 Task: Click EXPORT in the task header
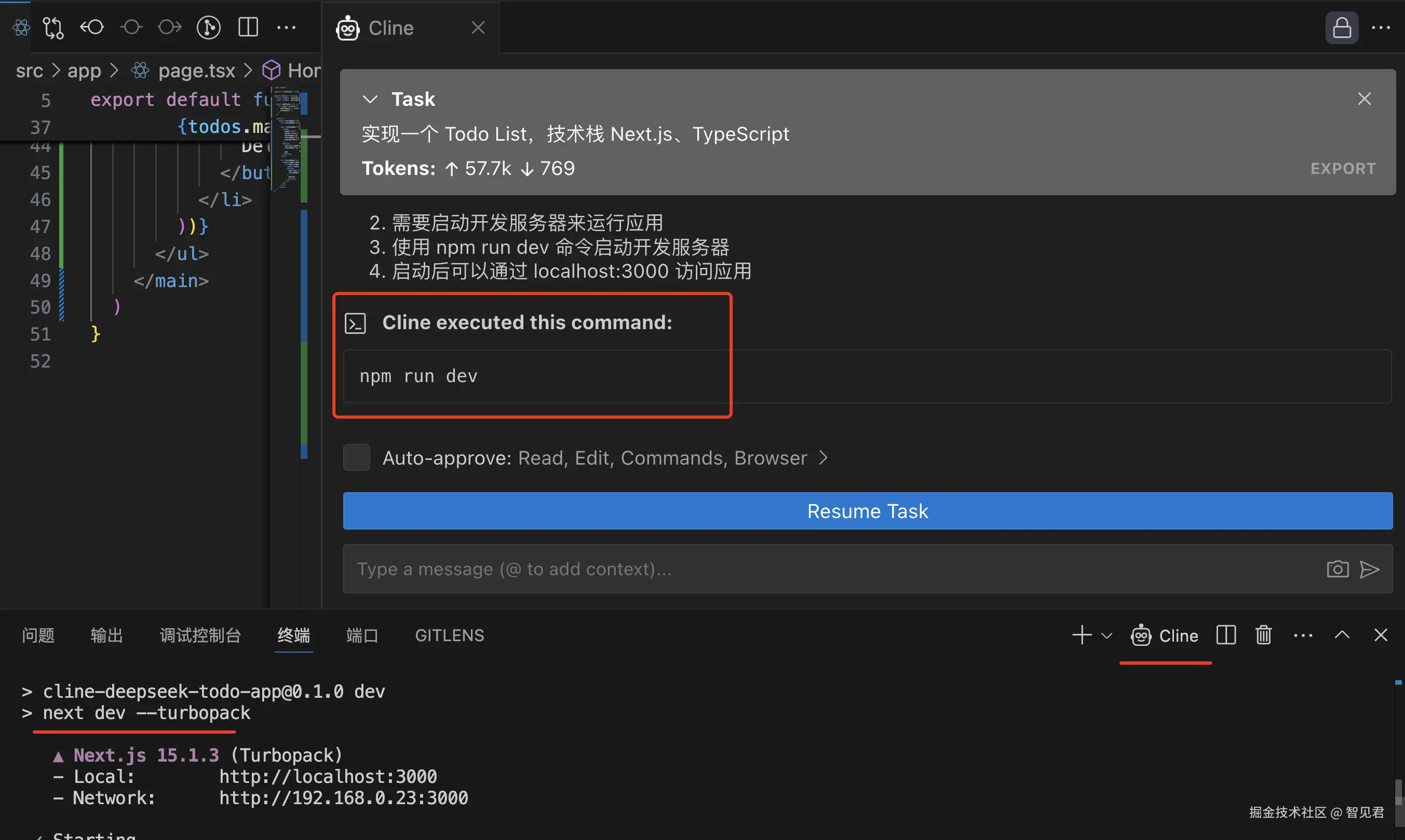[x=1343, y=169]
